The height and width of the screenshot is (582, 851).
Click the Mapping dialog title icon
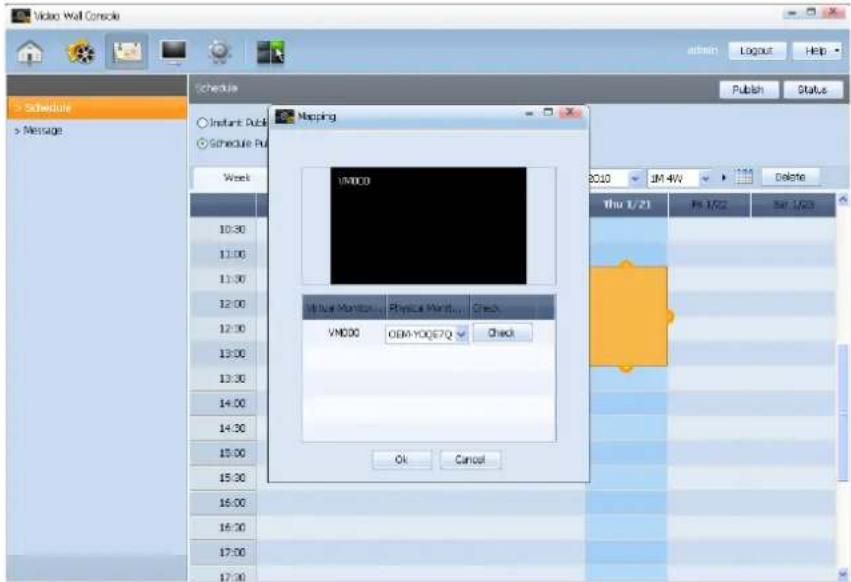[284, 116]
